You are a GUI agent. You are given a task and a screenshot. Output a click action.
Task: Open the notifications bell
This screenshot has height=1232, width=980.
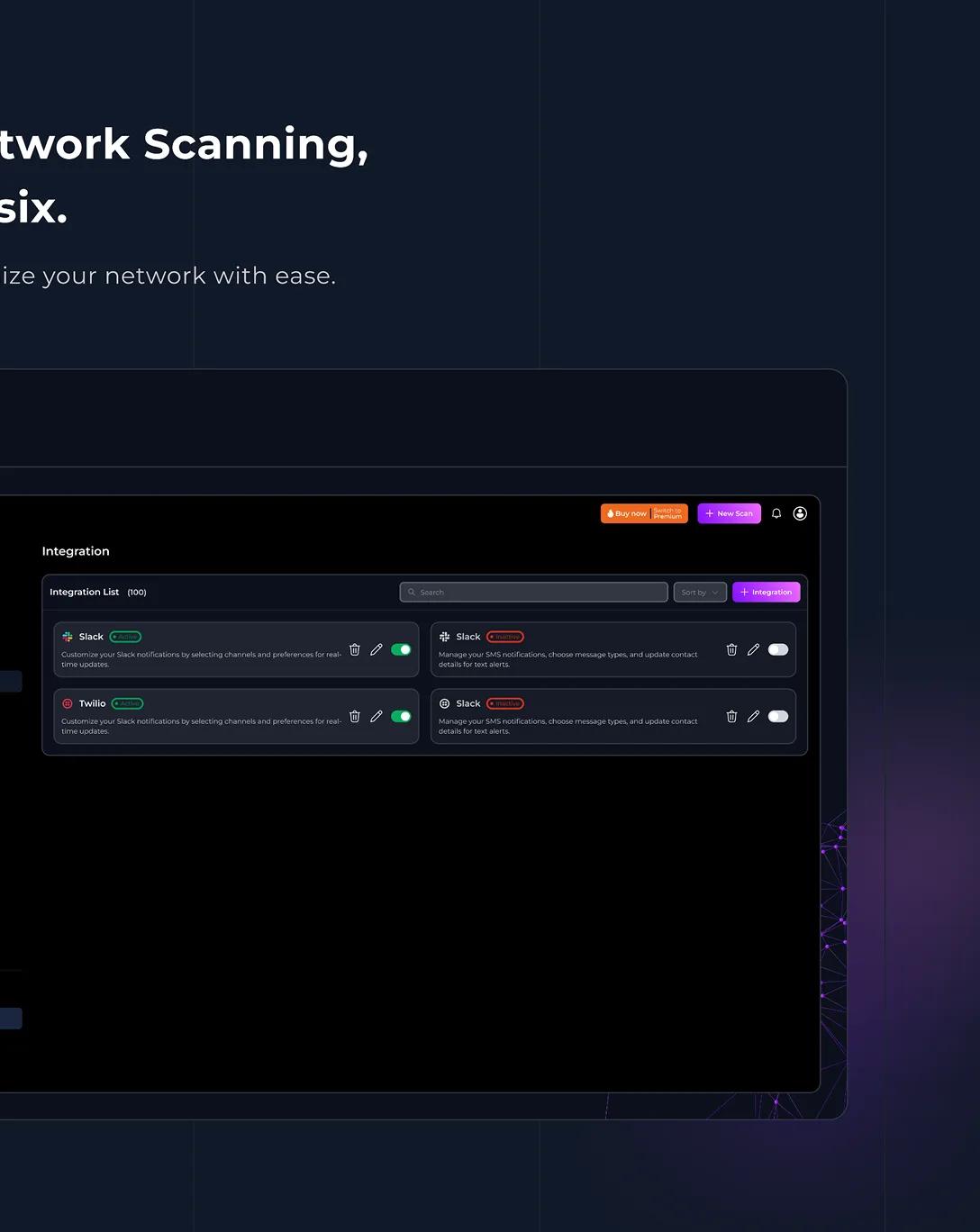pyautogui.click(x=776, y=513)
